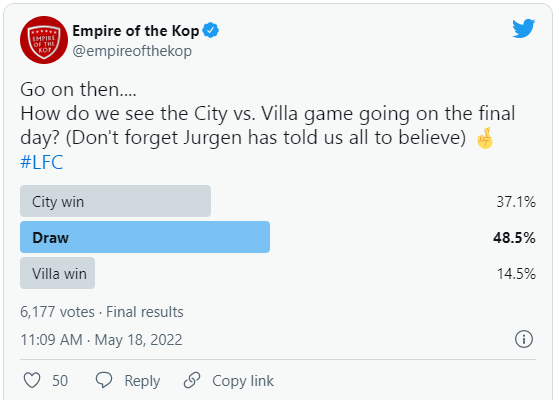Click the Twitter bird logo
554x400 pixels.
[x=524, y=29]
